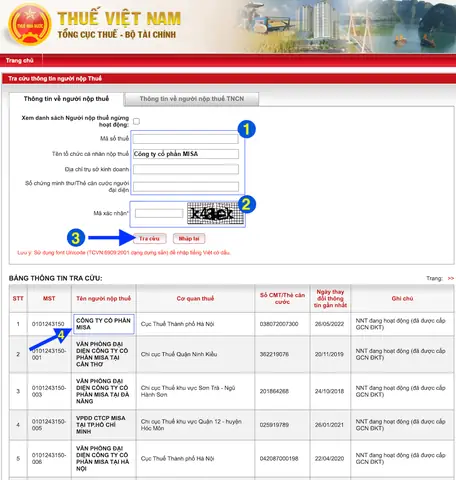
Task: Open VĂN PHÒNG ĐẠI DIỆN MISA TẠI ĐÀ NẴNG
Action: [x=102, y=391]
